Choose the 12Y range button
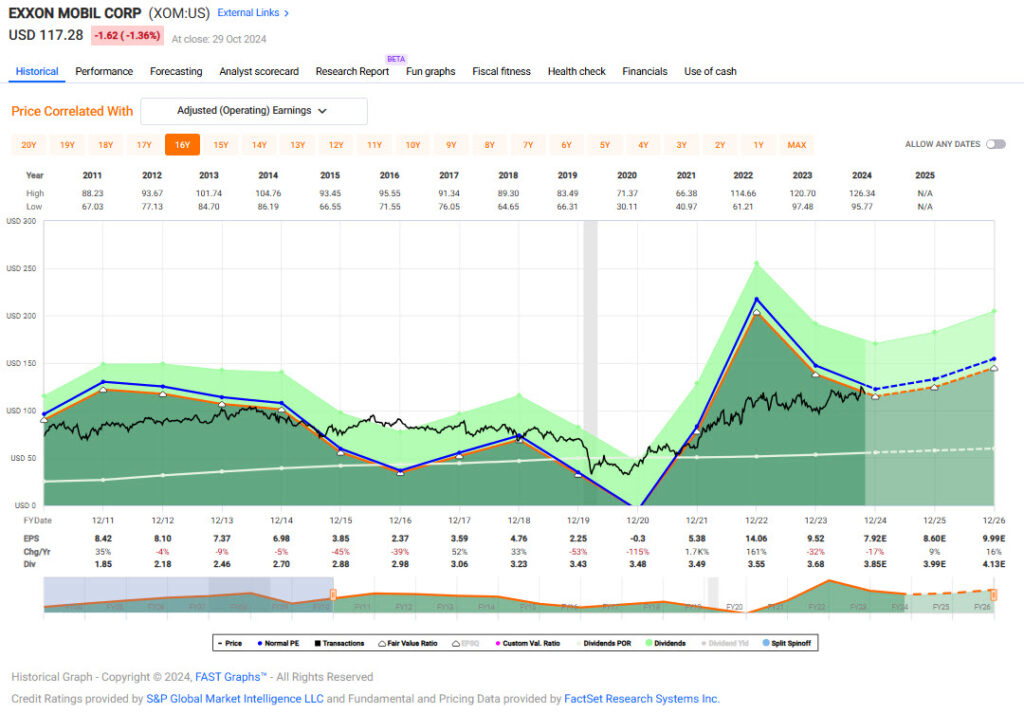This screenshot has height=713, width=1024. click(x=336, y=145)
